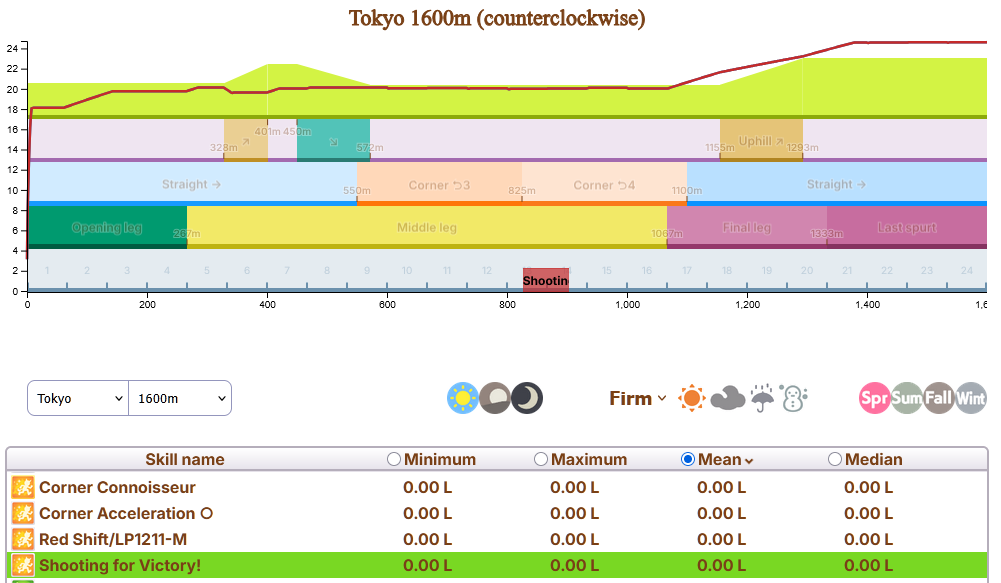Open the Firm ground condition dropdown
The width and height of the screenshot is (1001, 583).
[x=638, y=398]
